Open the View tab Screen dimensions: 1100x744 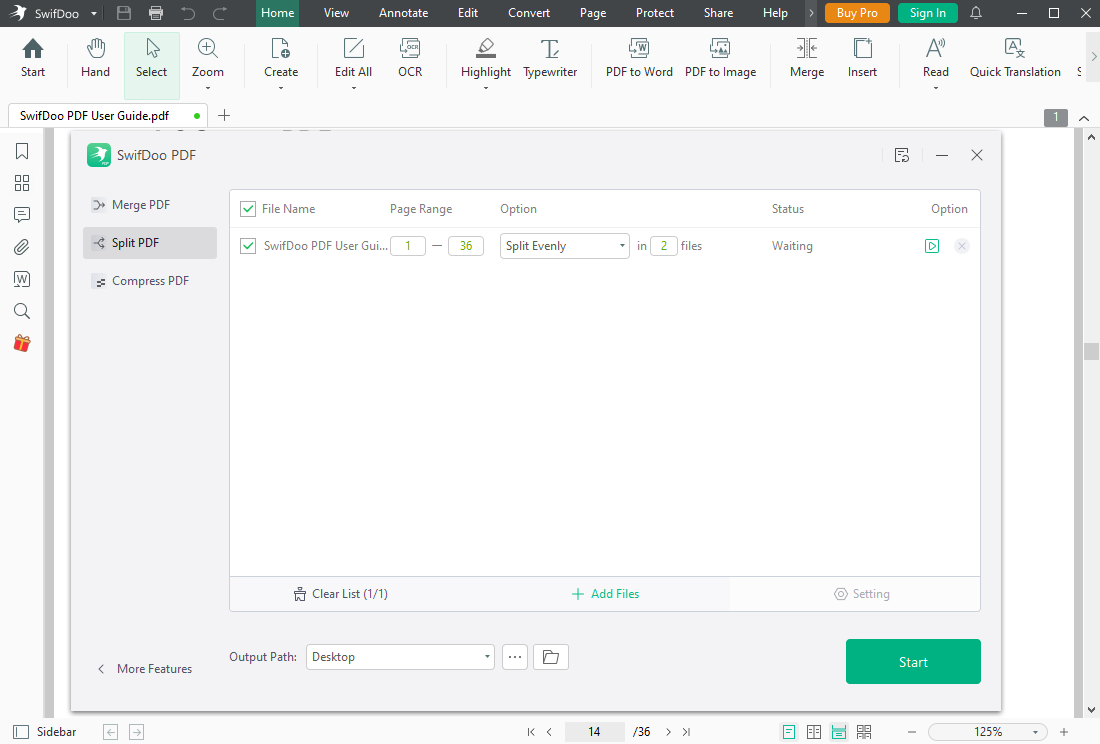[x=336, y=13]
